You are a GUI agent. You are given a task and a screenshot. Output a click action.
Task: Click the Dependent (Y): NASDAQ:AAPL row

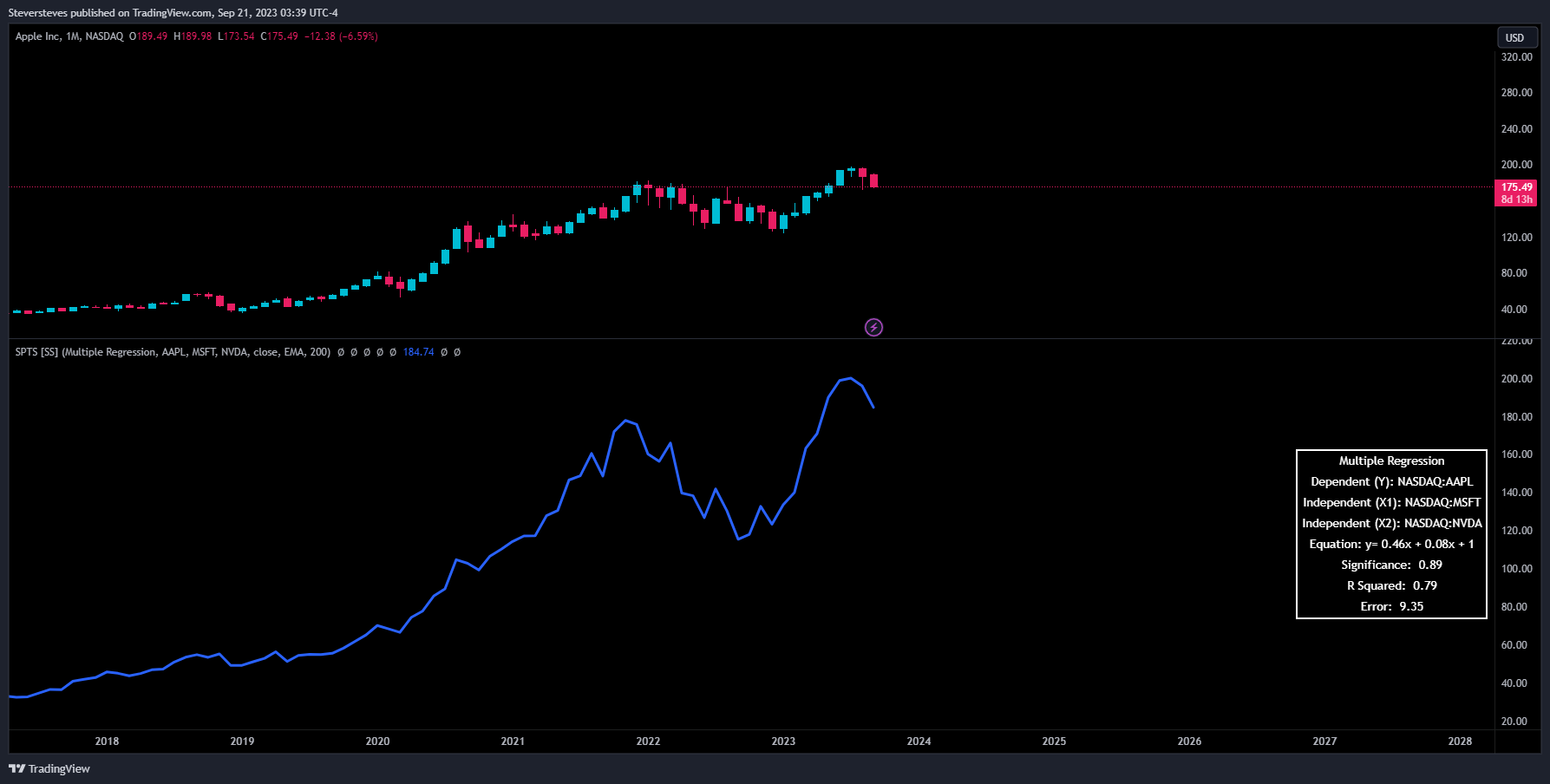pyautogui.click(x=1391, y=481)
